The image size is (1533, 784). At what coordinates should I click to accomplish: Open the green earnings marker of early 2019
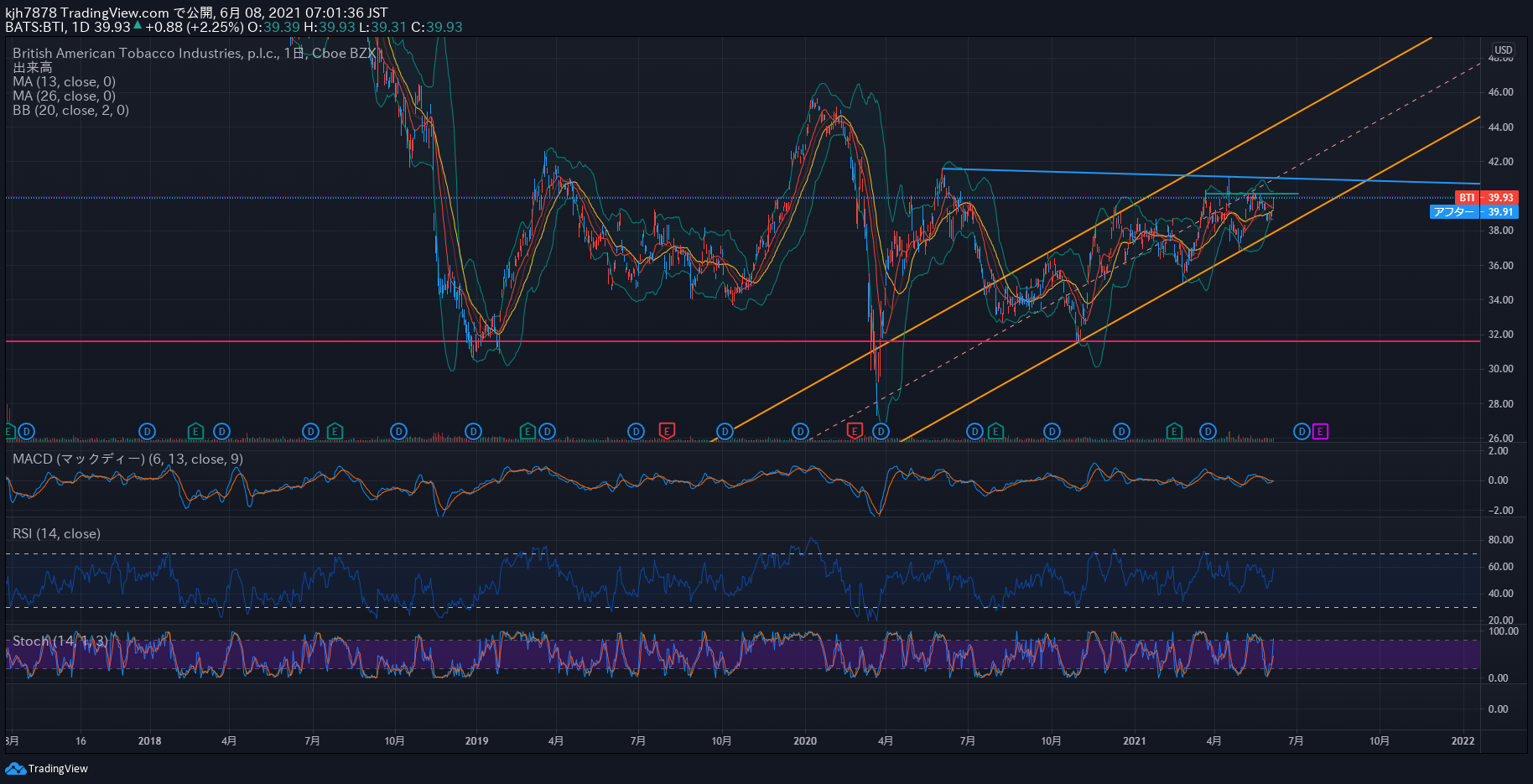(x=527, y=432)
